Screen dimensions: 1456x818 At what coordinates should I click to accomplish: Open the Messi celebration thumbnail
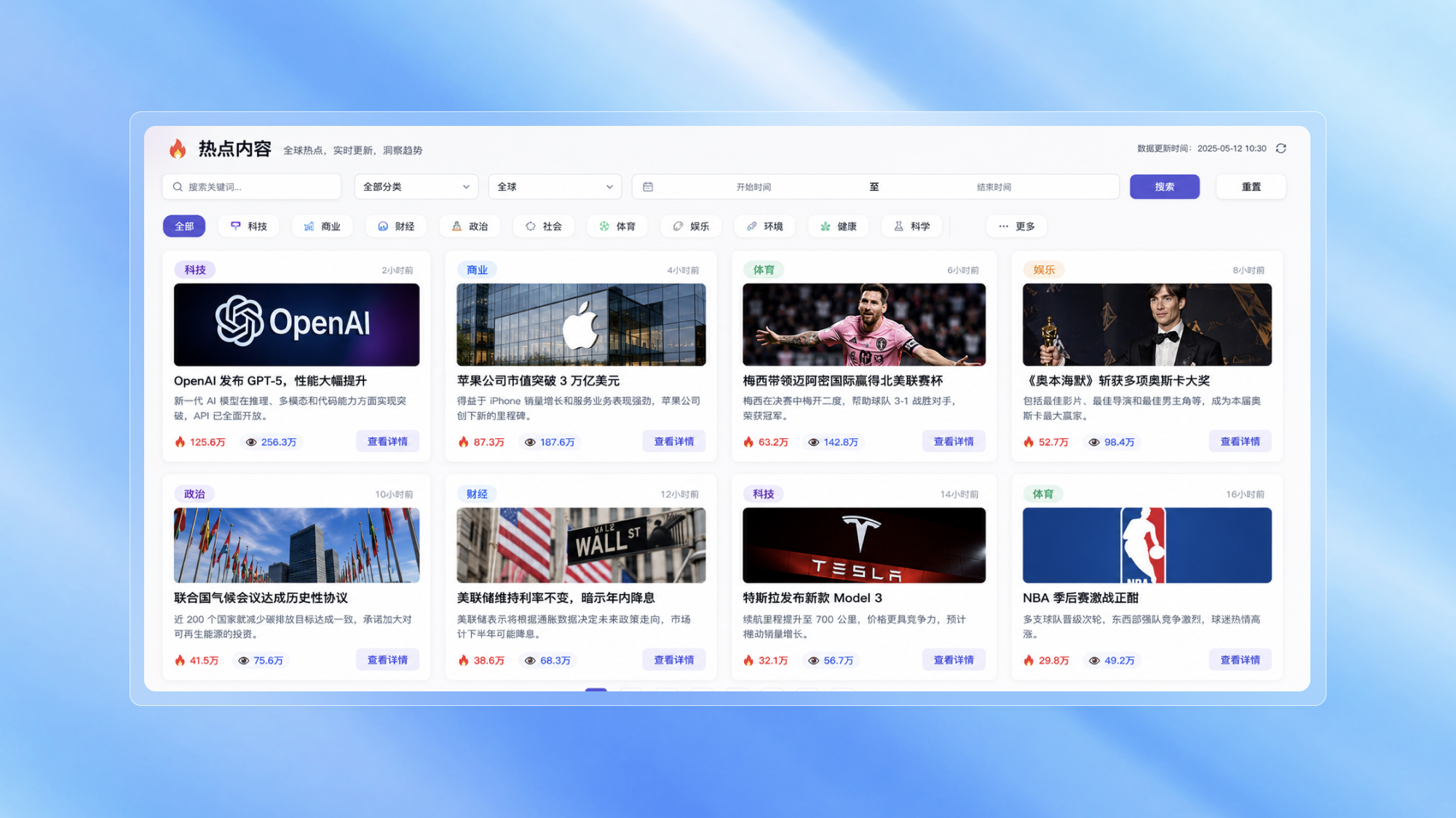coord(864,325)
